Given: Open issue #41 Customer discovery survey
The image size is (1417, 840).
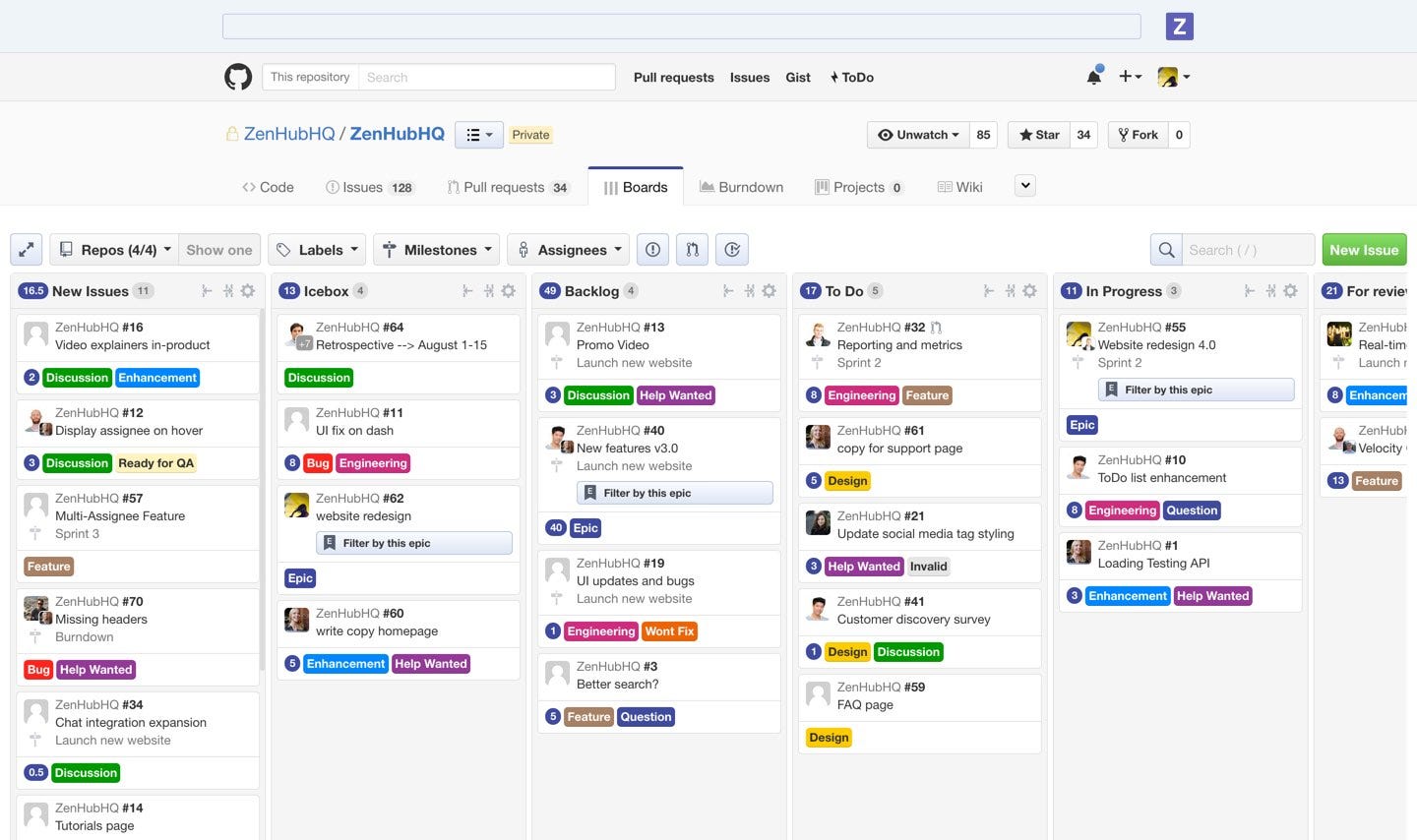Looking at the screenshot, I should pos(913,620).
